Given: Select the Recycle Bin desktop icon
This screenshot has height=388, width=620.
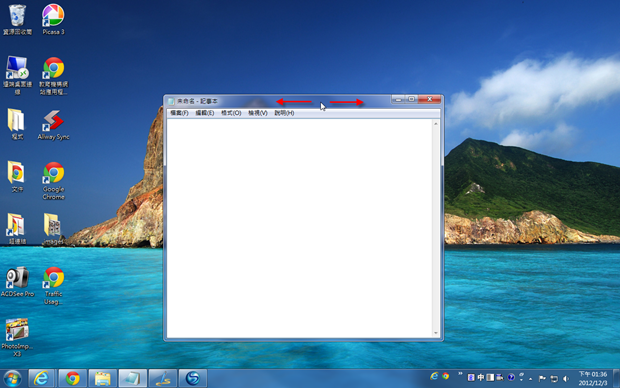Looking at the screenshot, I should pyautogui.click(x=17, y=19).
